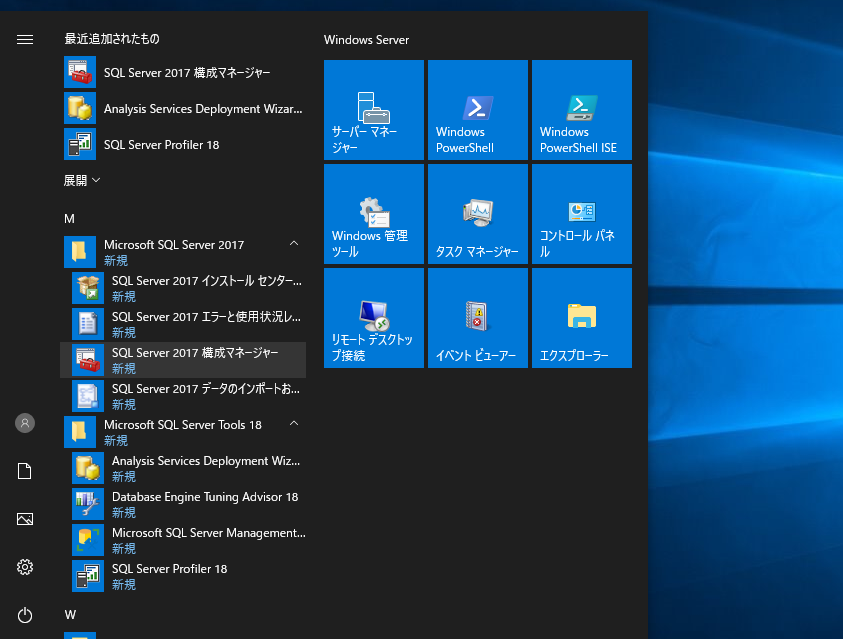Viewport: 843px width, 639px height.
Task: Open Documents from the sidebar icon
Action: (x=25, y=471)
